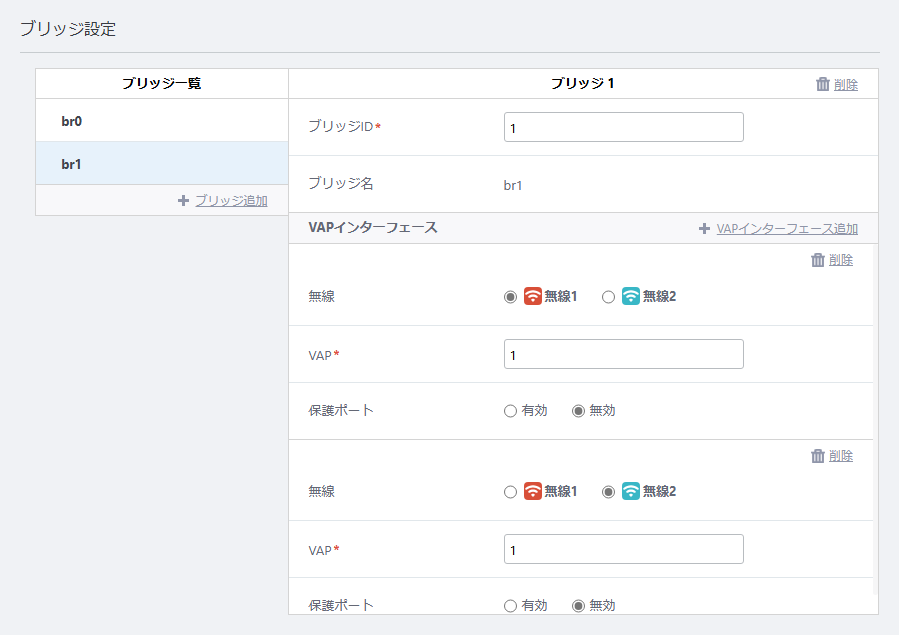Select the 無線2 radio button in the first VAP
Image resolution: width=899 pixels, height=635 pixels.
pyautogui.click(x=608, y=297)
